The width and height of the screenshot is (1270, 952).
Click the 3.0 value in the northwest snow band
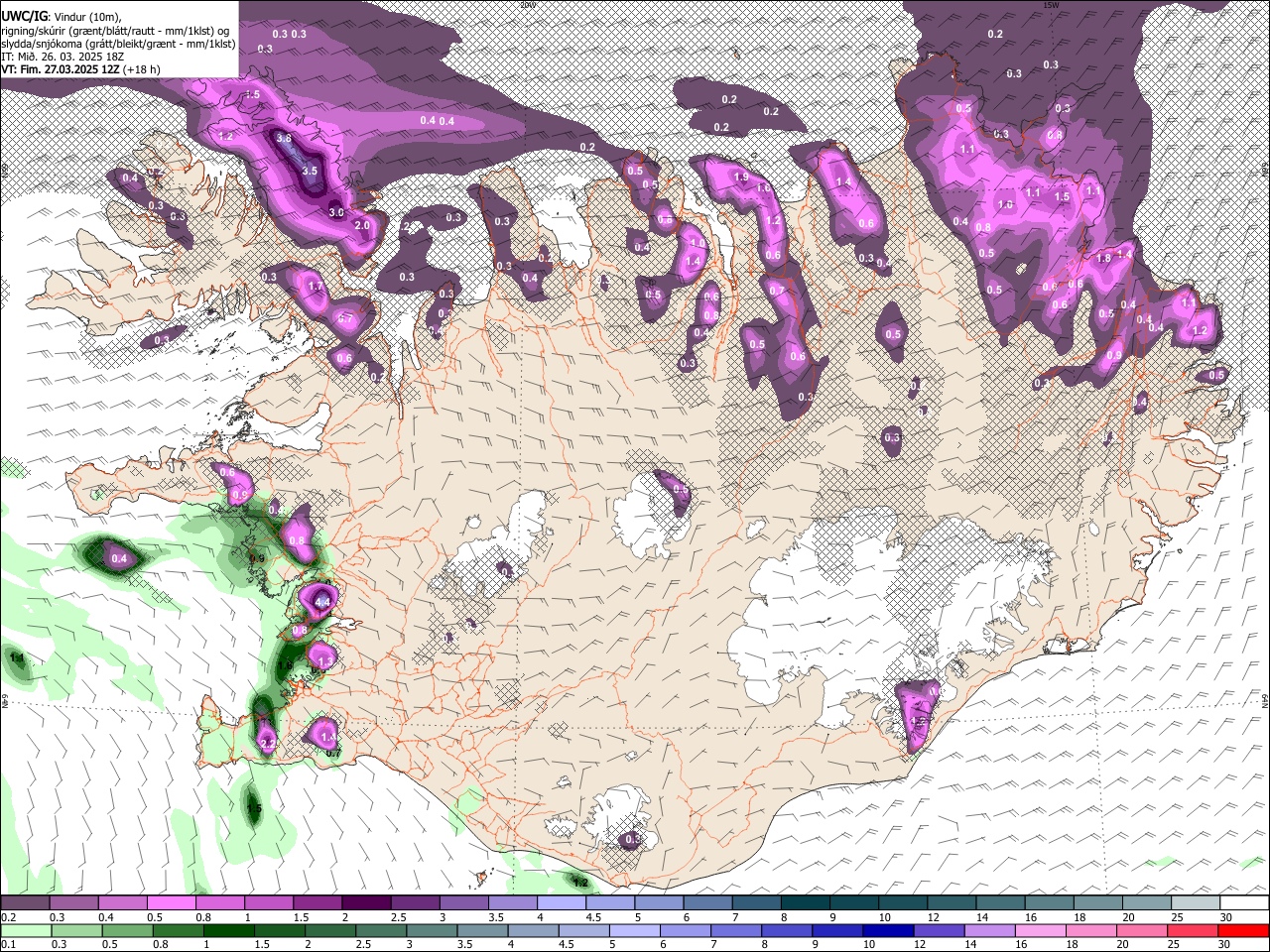(x=336, y=212)
